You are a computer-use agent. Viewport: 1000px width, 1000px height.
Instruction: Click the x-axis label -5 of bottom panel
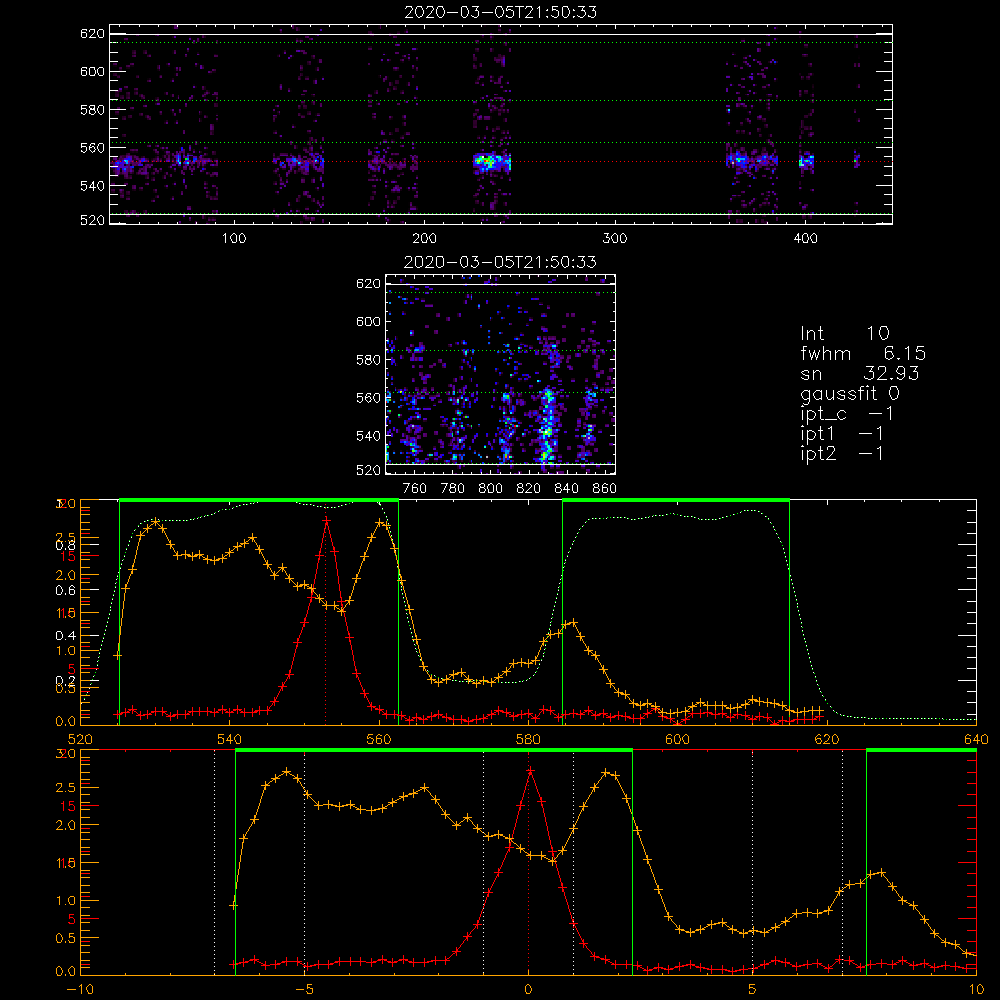tap(305, 989)
